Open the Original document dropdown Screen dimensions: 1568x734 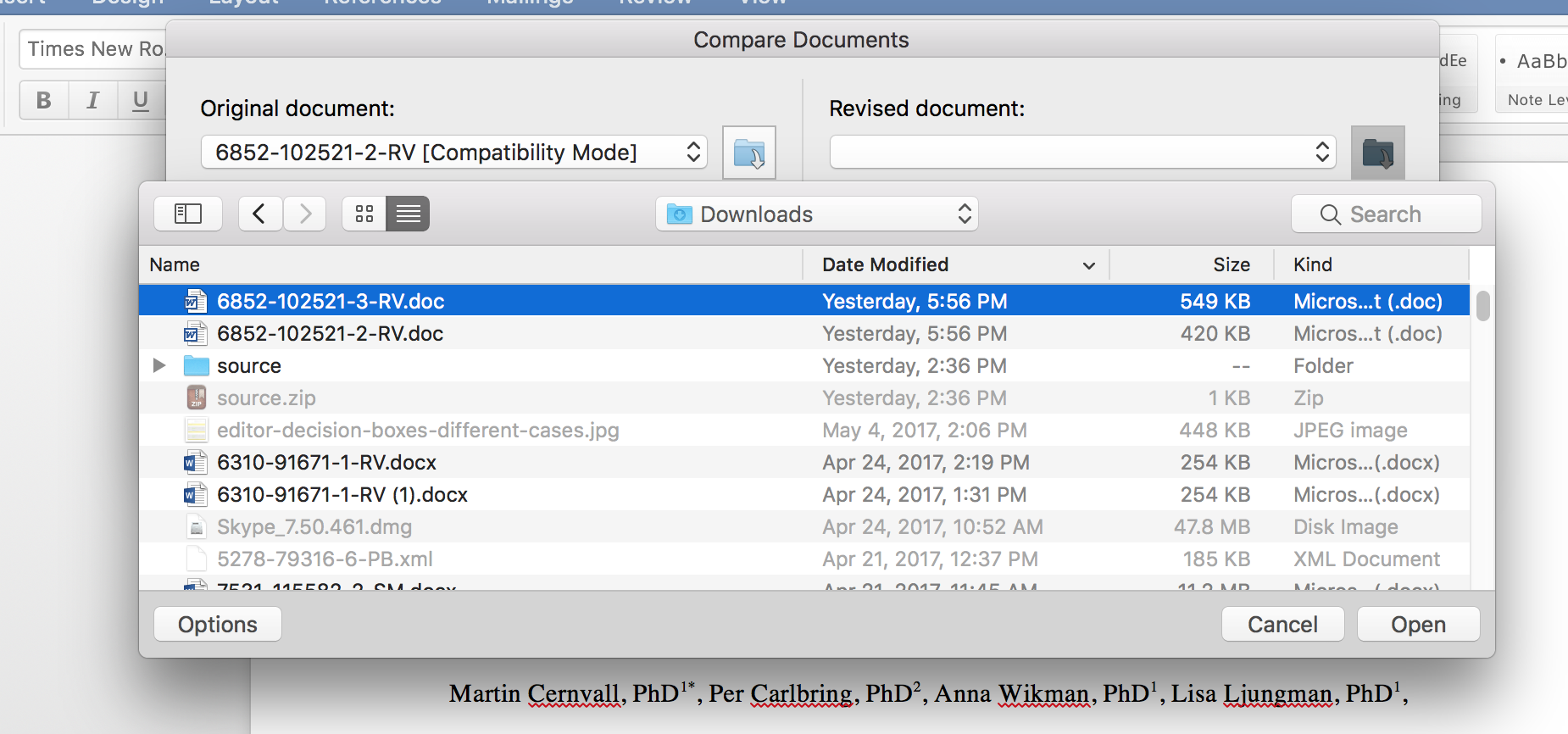453,153
